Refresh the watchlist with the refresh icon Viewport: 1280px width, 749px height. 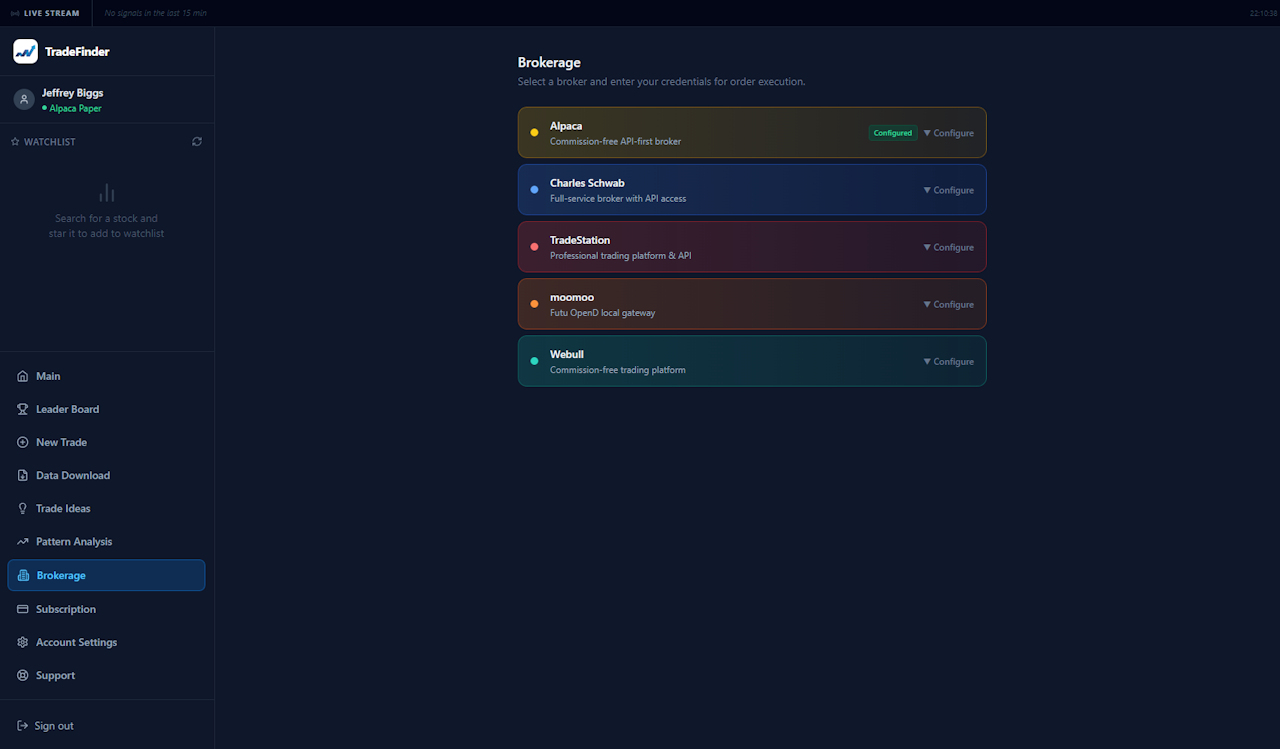[x=197, y=142]
